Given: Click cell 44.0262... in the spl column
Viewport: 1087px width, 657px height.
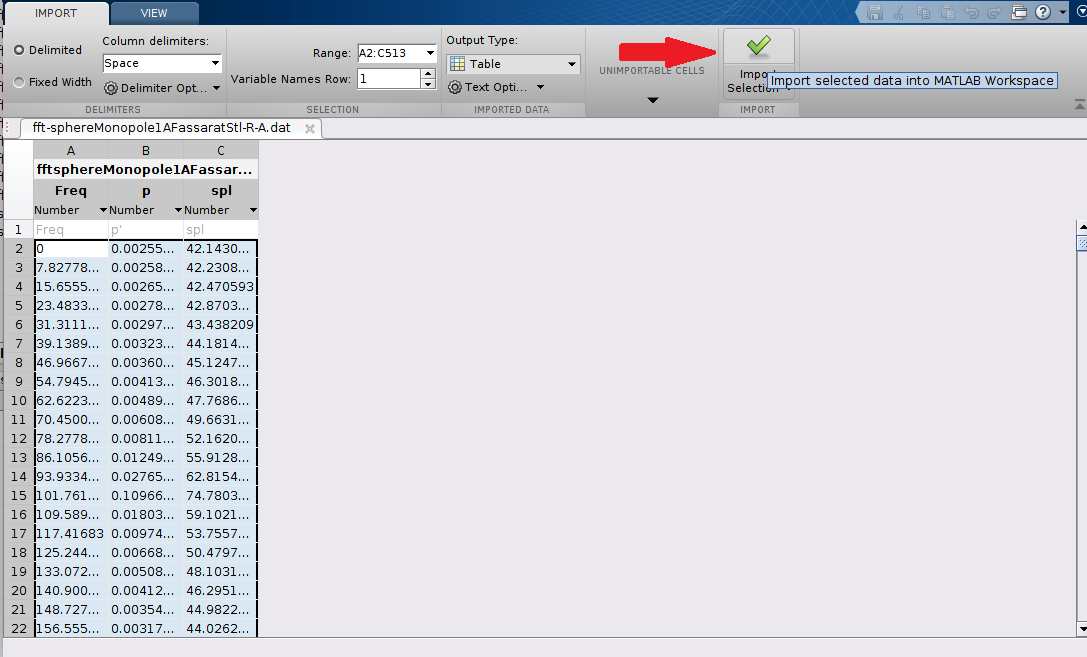Looking at the screenshot, I should pyautogui.click(x=220, y=629).
